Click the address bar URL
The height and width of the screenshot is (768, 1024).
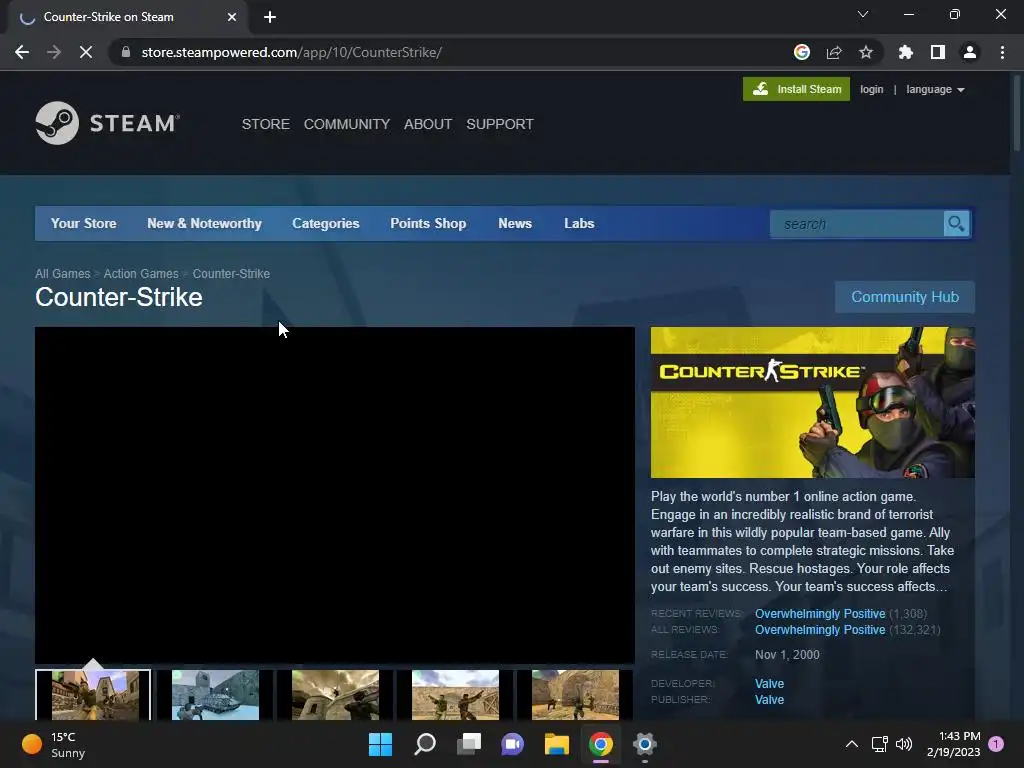tap(291, 52)
